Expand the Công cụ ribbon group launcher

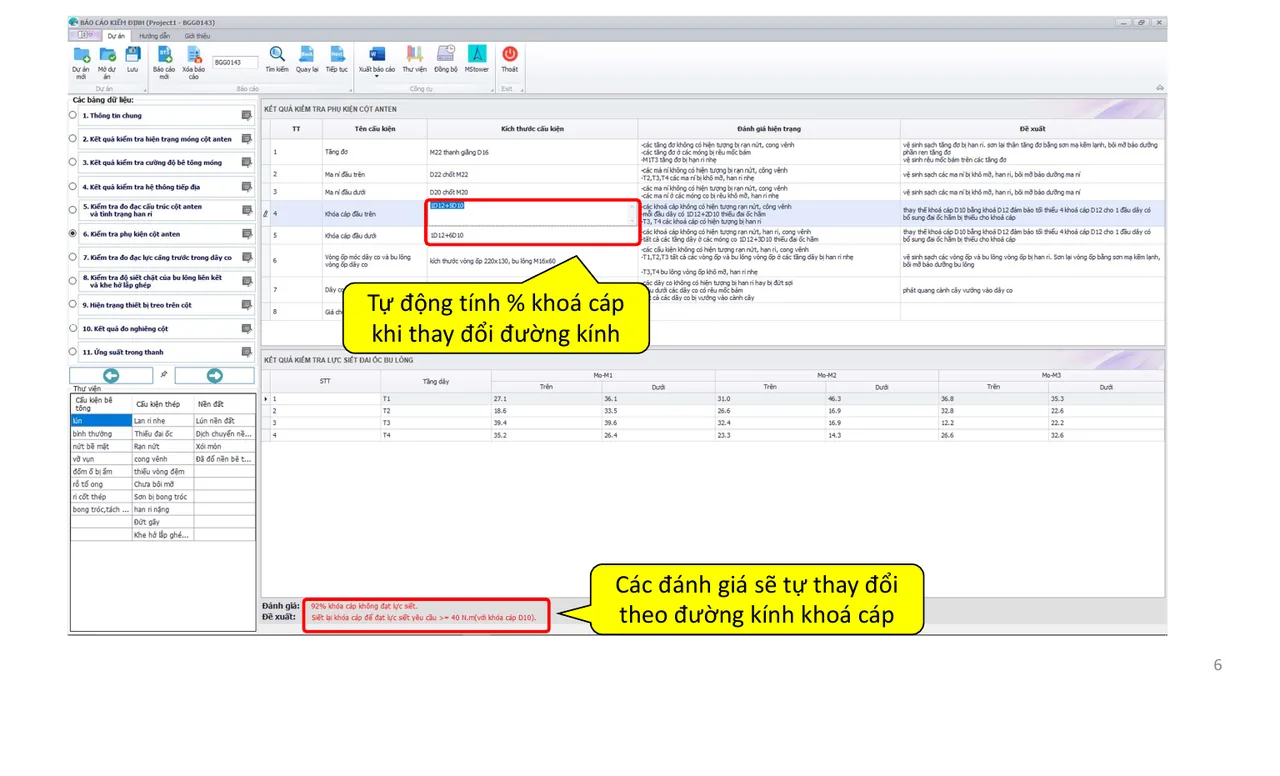pyautogui.click(x=492, y=89)
